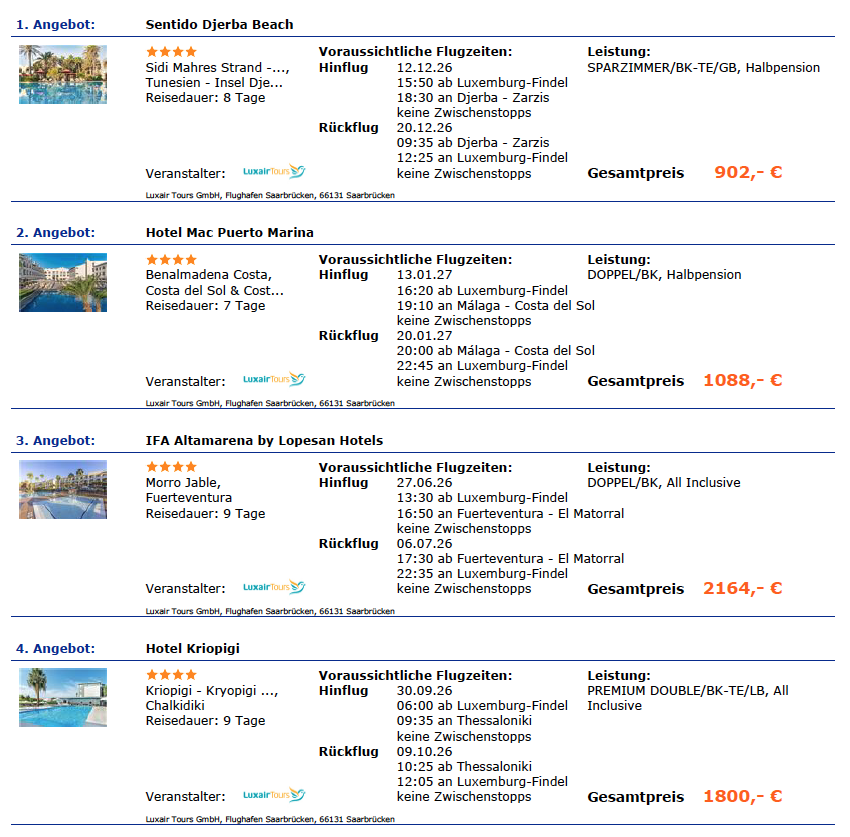
Task: Click the LuxairTours logo in offer 2
Action: tap(274, 379)
